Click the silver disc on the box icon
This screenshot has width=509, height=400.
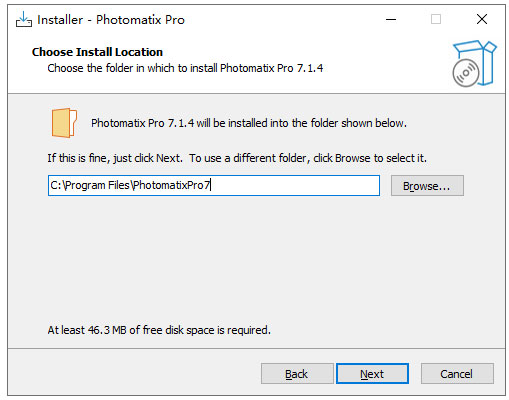tap(466, 73)
